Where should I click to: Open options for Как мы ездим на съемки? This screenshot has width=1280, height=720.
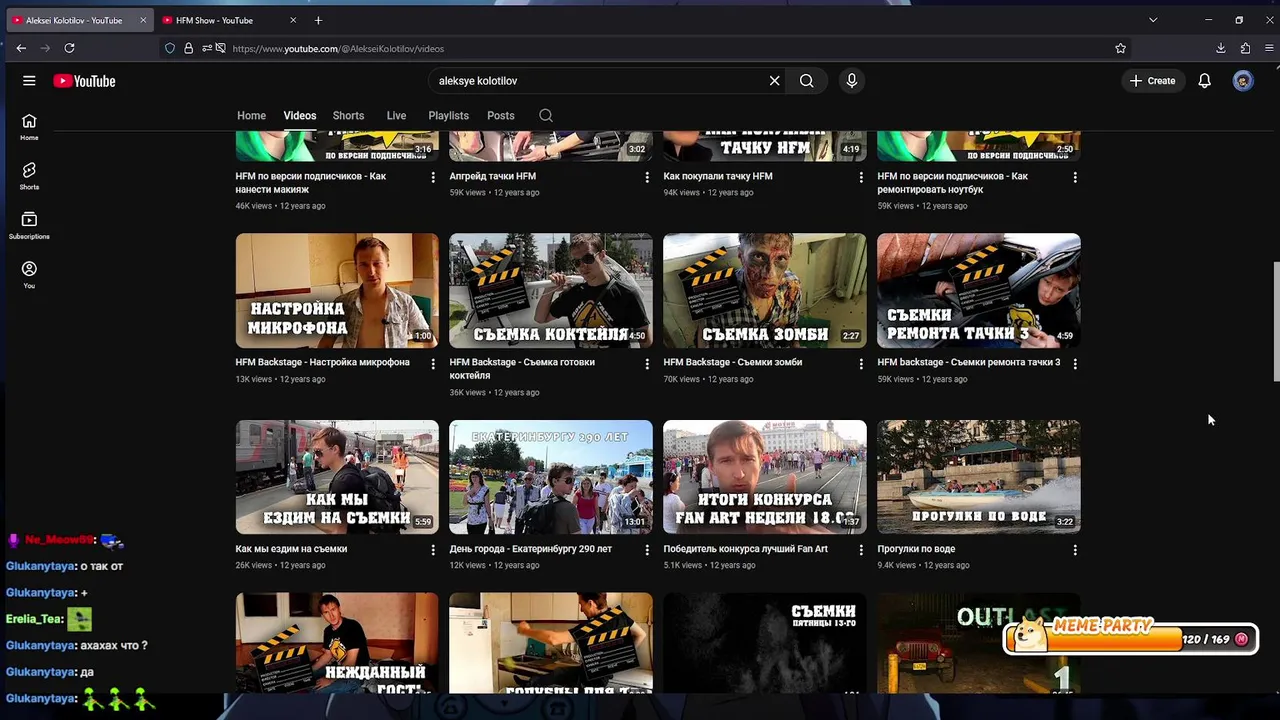pos(433,550)
